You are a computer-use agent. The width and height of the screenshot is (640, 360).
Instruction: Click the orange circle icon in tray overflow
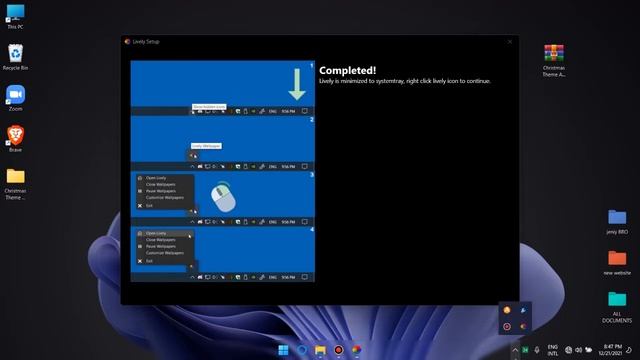click(507, 310)
